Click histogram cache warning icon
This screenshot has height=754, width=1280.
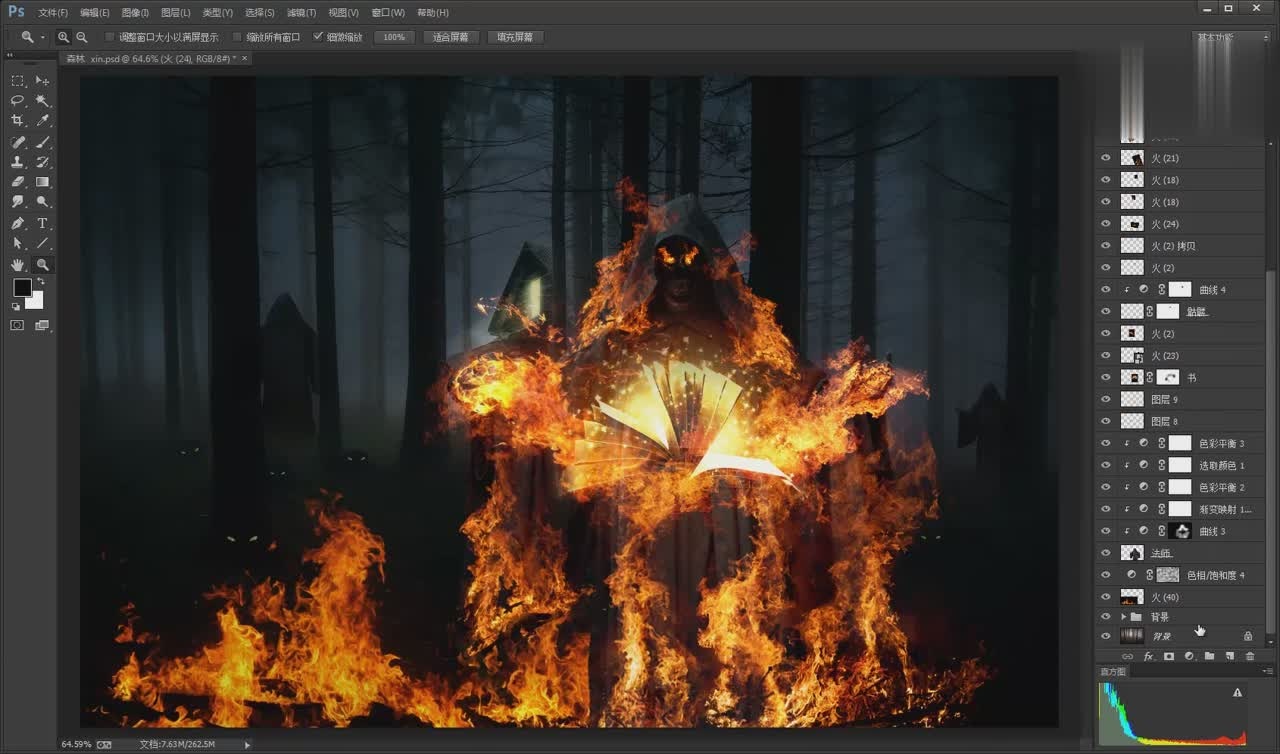tap(1237, 692)
